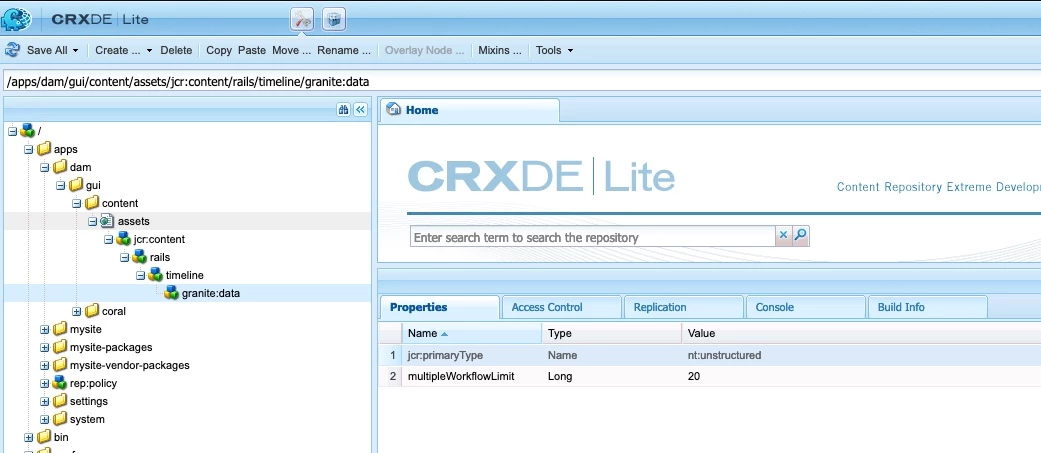Select the mysite-vendor-packages tree label
Screen dimensions: 1041x453
click(129, 365)
